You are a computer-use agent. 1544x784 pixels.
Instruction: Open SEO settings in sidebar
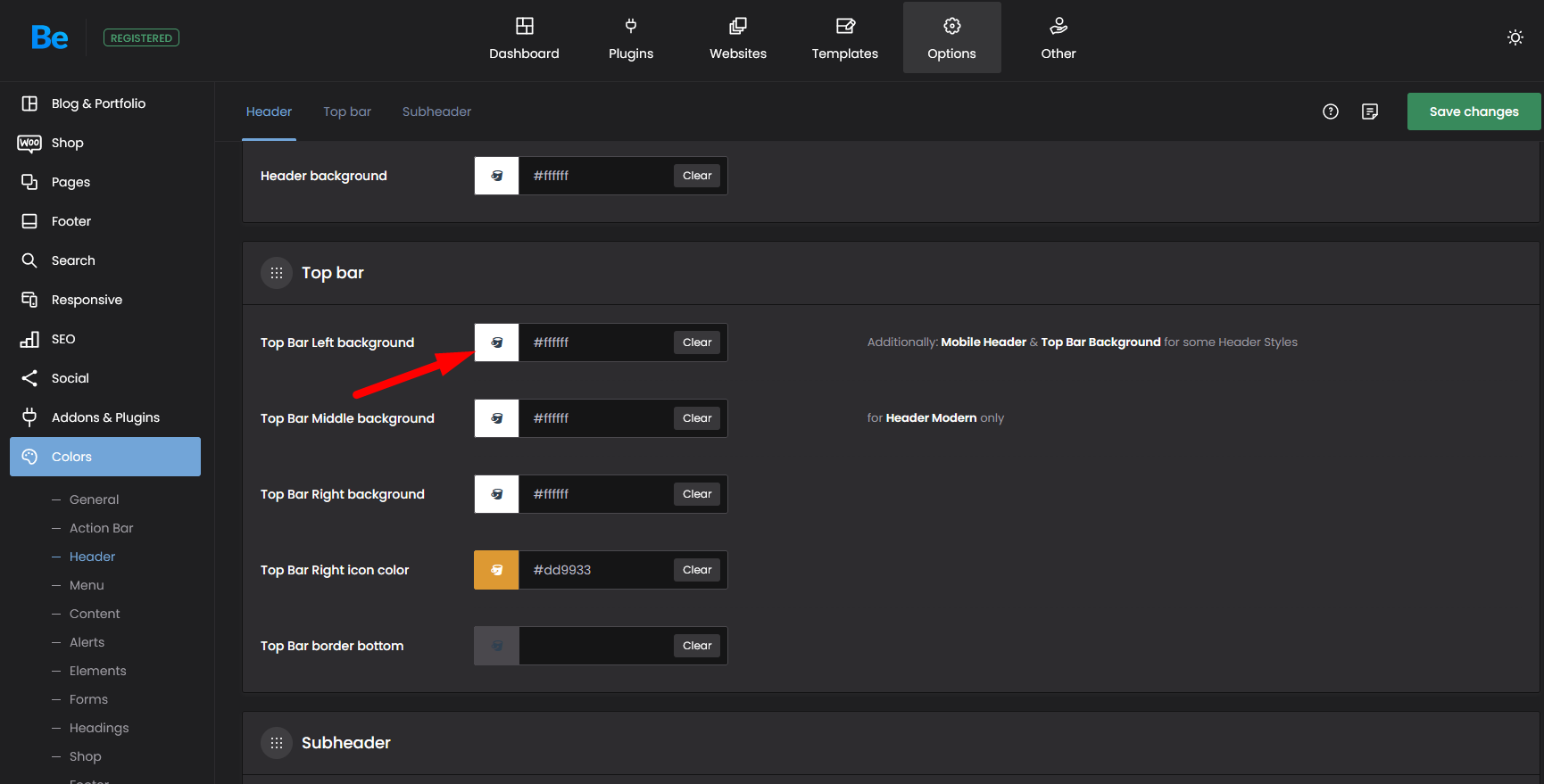pyautogui.click(x=105, y=339)
